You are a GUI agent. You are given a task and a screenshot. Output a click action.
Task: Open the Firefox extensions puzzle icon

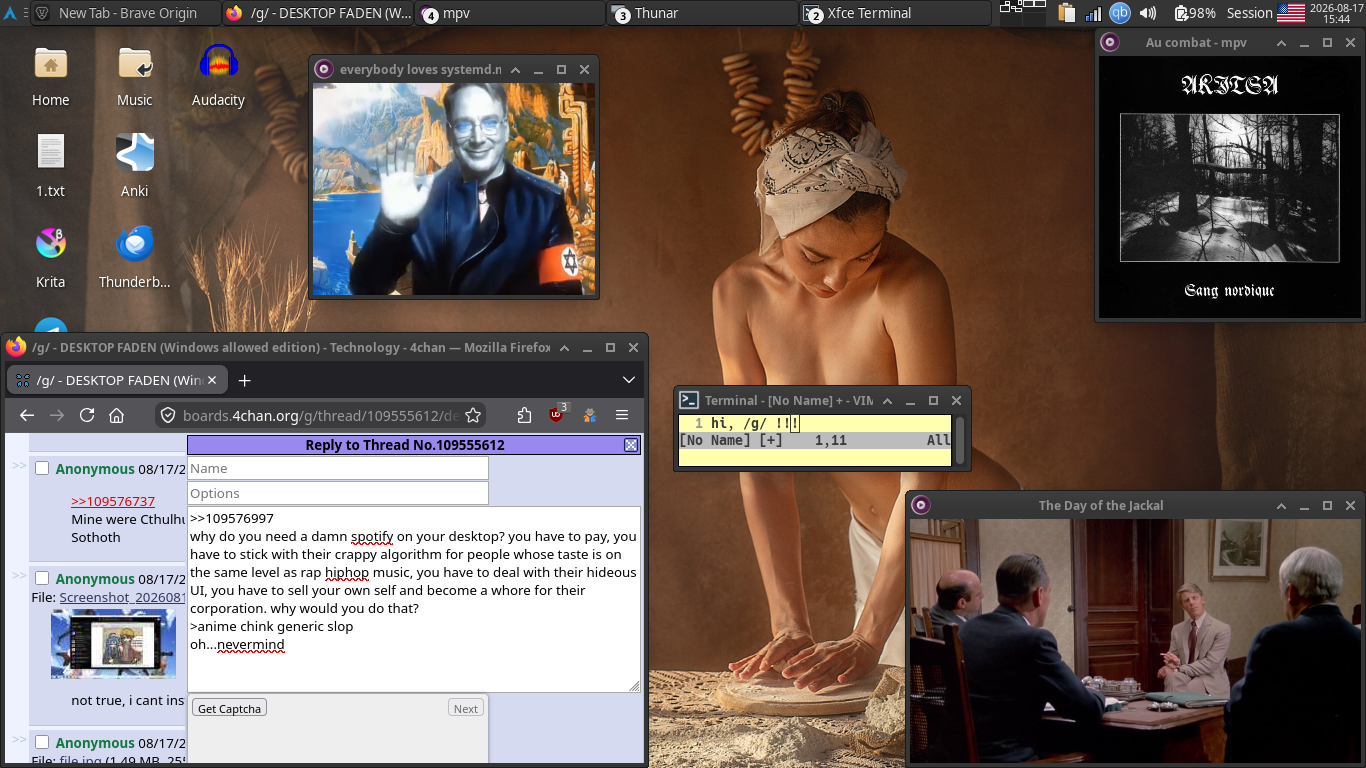pos(525,415)
